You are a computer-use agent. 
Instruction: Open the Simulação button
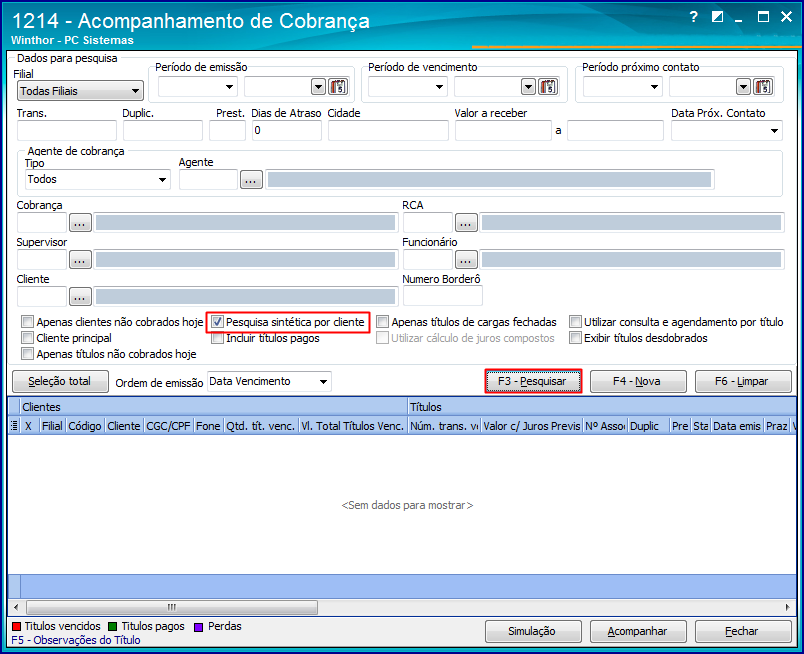click(533, 631)
